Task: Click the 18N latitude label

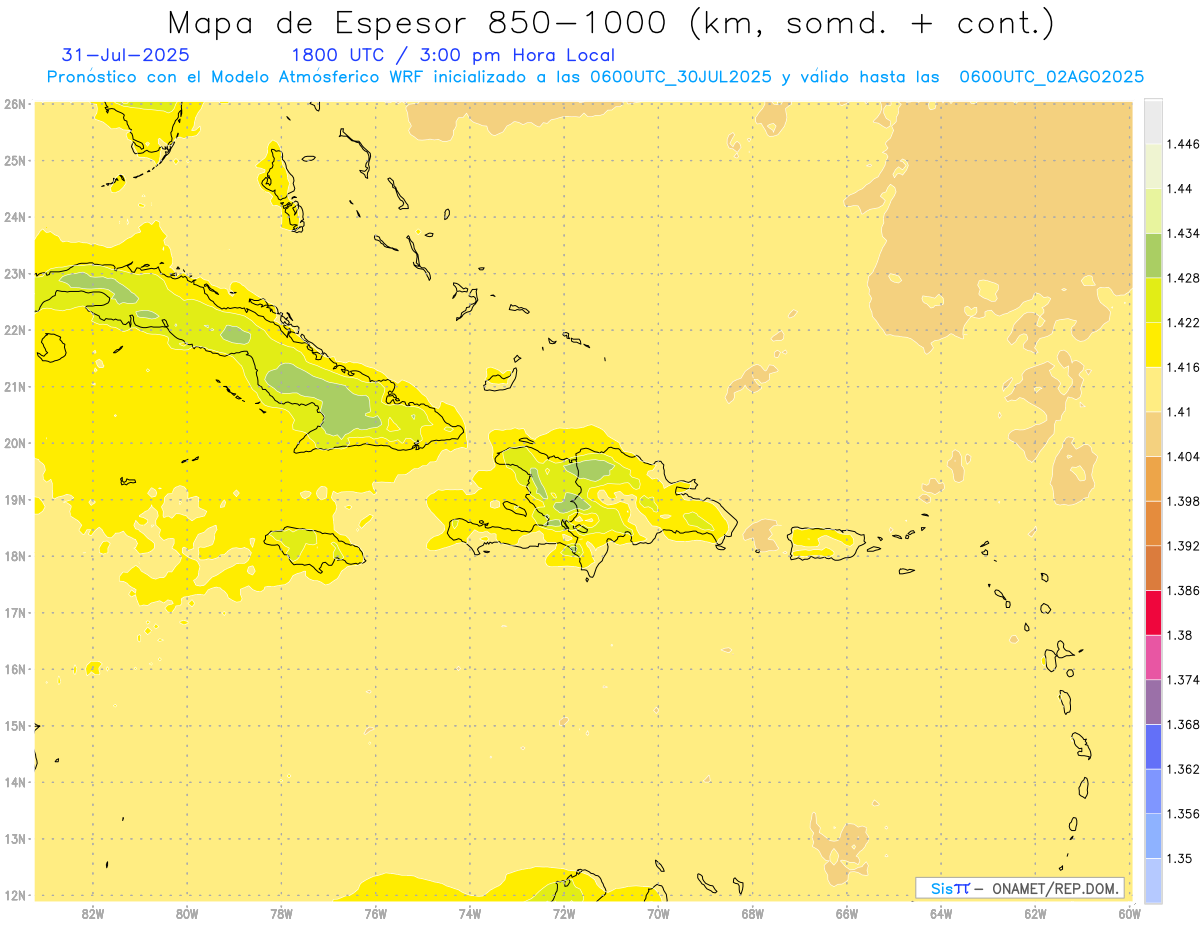Action: point(15,556)
